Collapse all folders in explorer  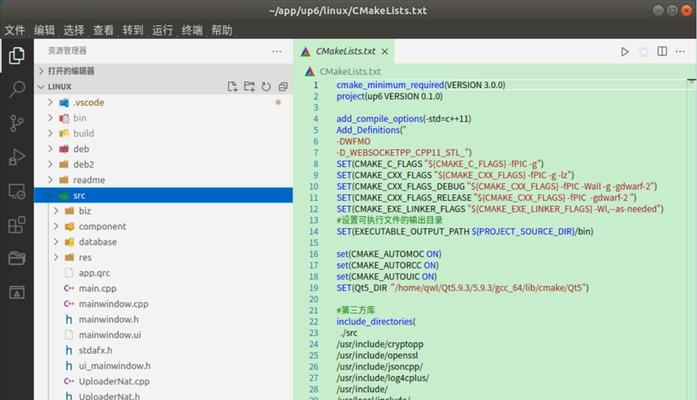(x=283, y=87)
